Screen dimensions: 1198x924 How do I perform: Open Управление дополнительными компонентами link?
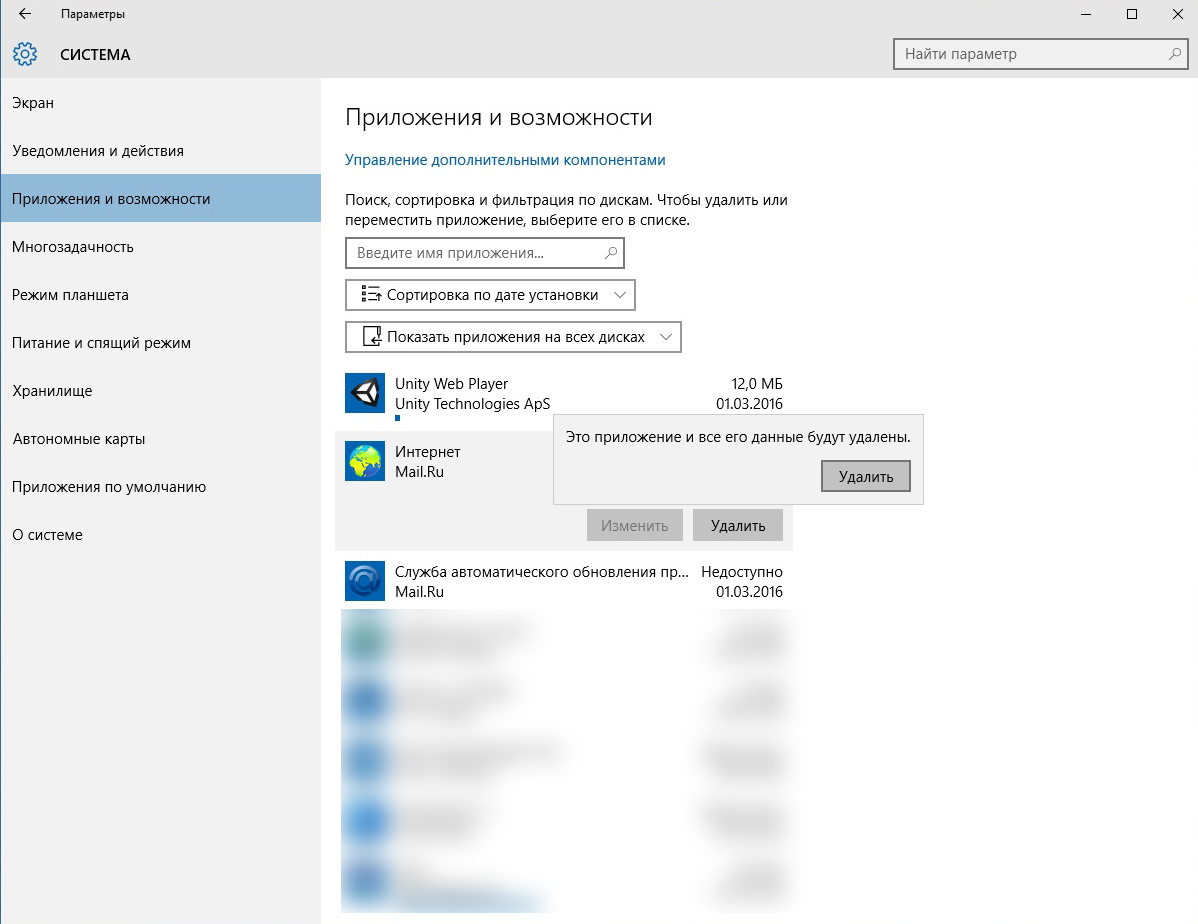(x=505, y=160)
